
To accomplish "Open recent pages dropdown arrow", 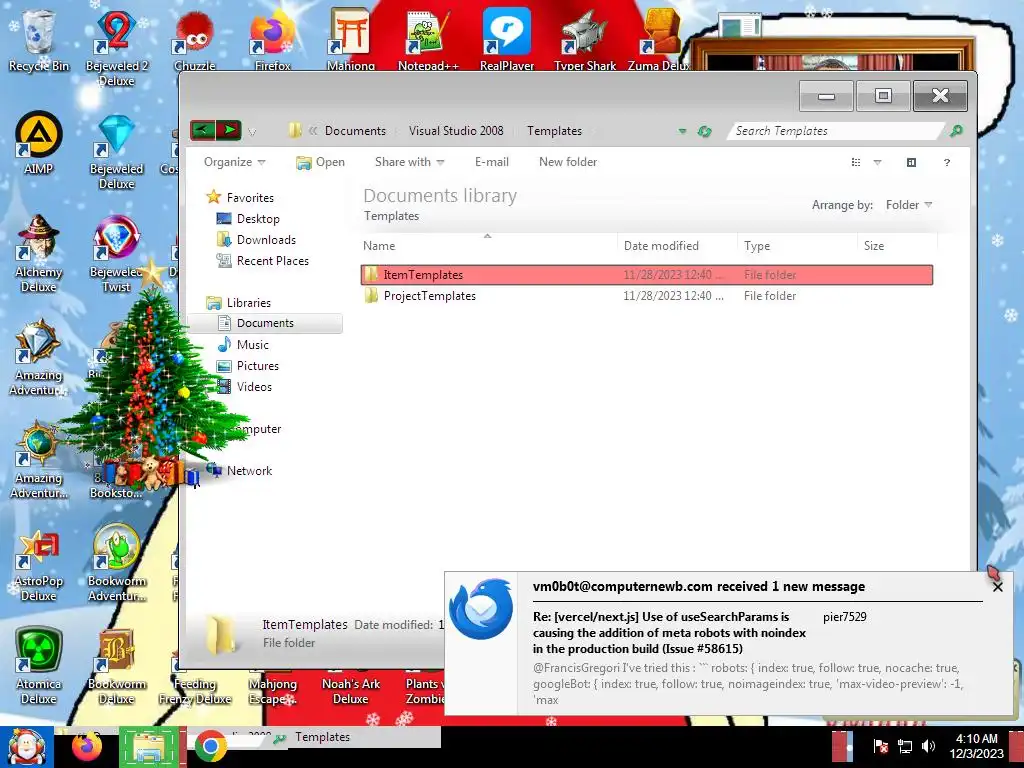I will [x=252, y=132].
